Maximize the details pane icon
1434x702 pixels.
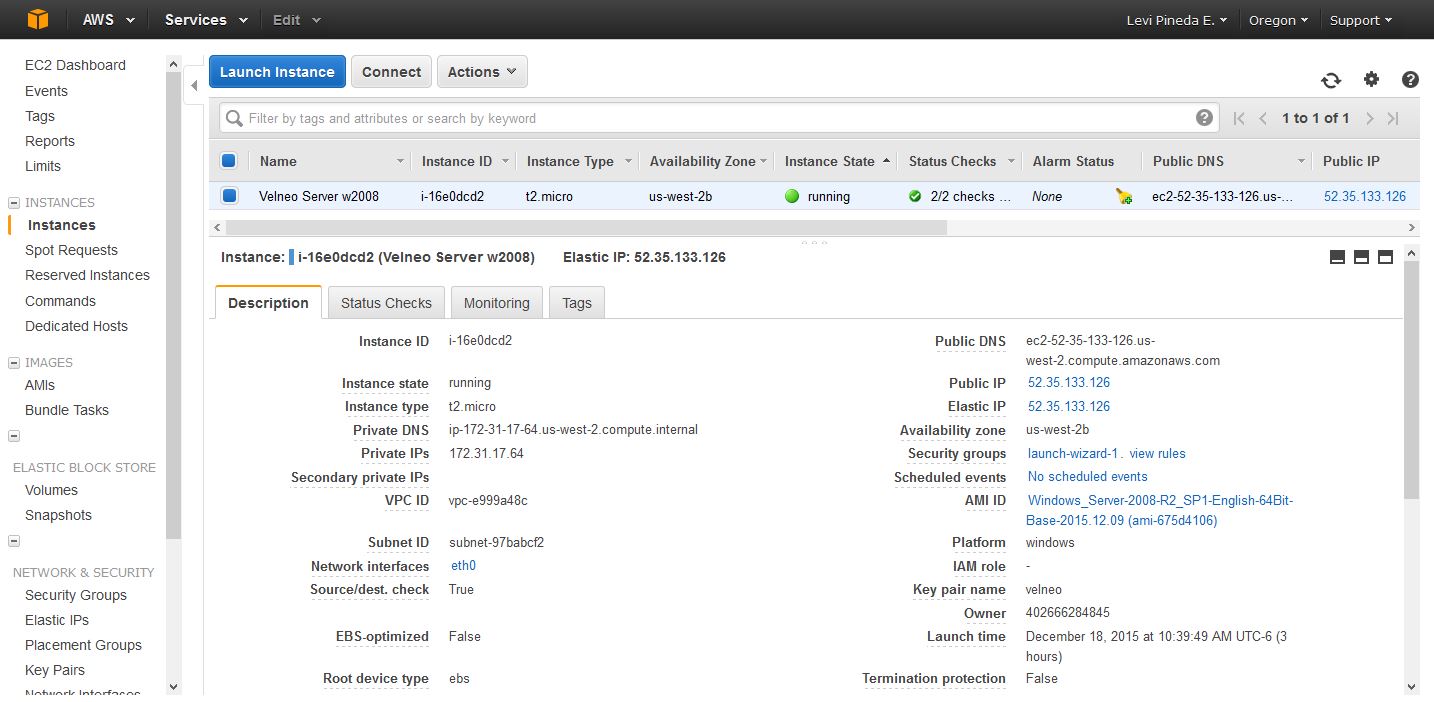point(1385,257)
